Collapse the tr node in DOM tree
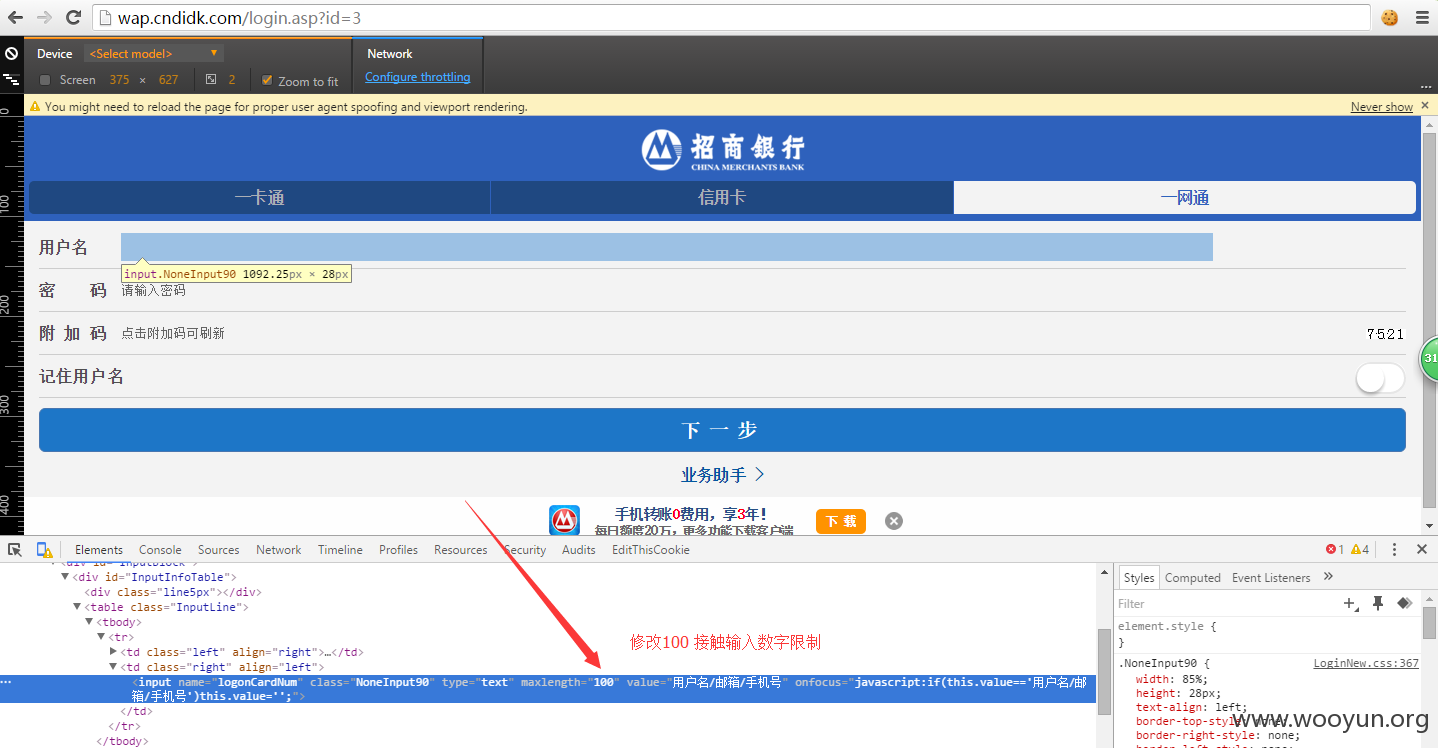Screen dimensions: 1438x748 point(101,637)
